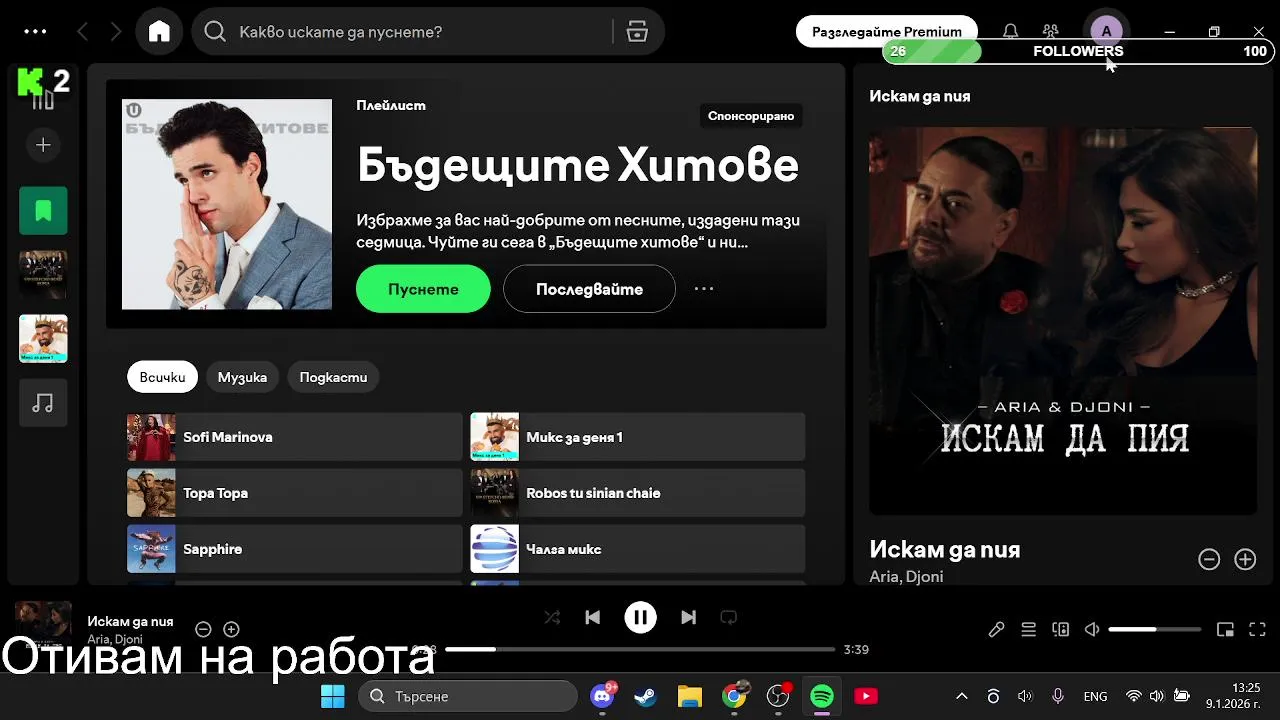
Task: Click minus icon in now-playing bar
Action: (203, 629)
